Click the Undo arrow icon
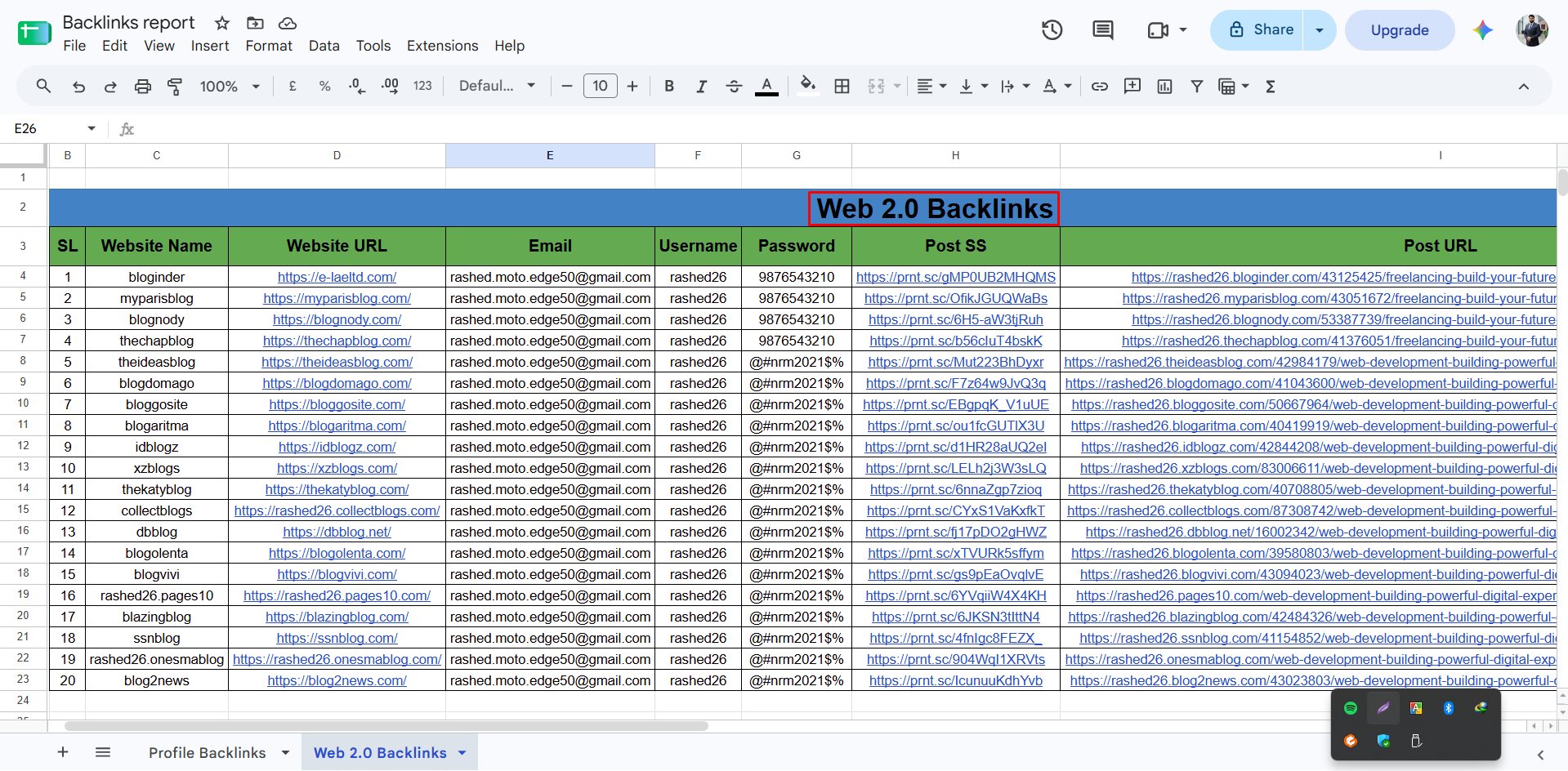Image resolution: width=1568 pixels, height=771 pixels. 78,86
